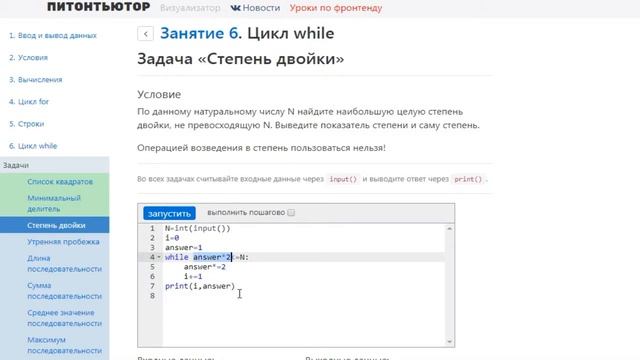Select the task Степень двойки
Image resolution: width=640 pixels, height=360 pixels.
[56, 225]
